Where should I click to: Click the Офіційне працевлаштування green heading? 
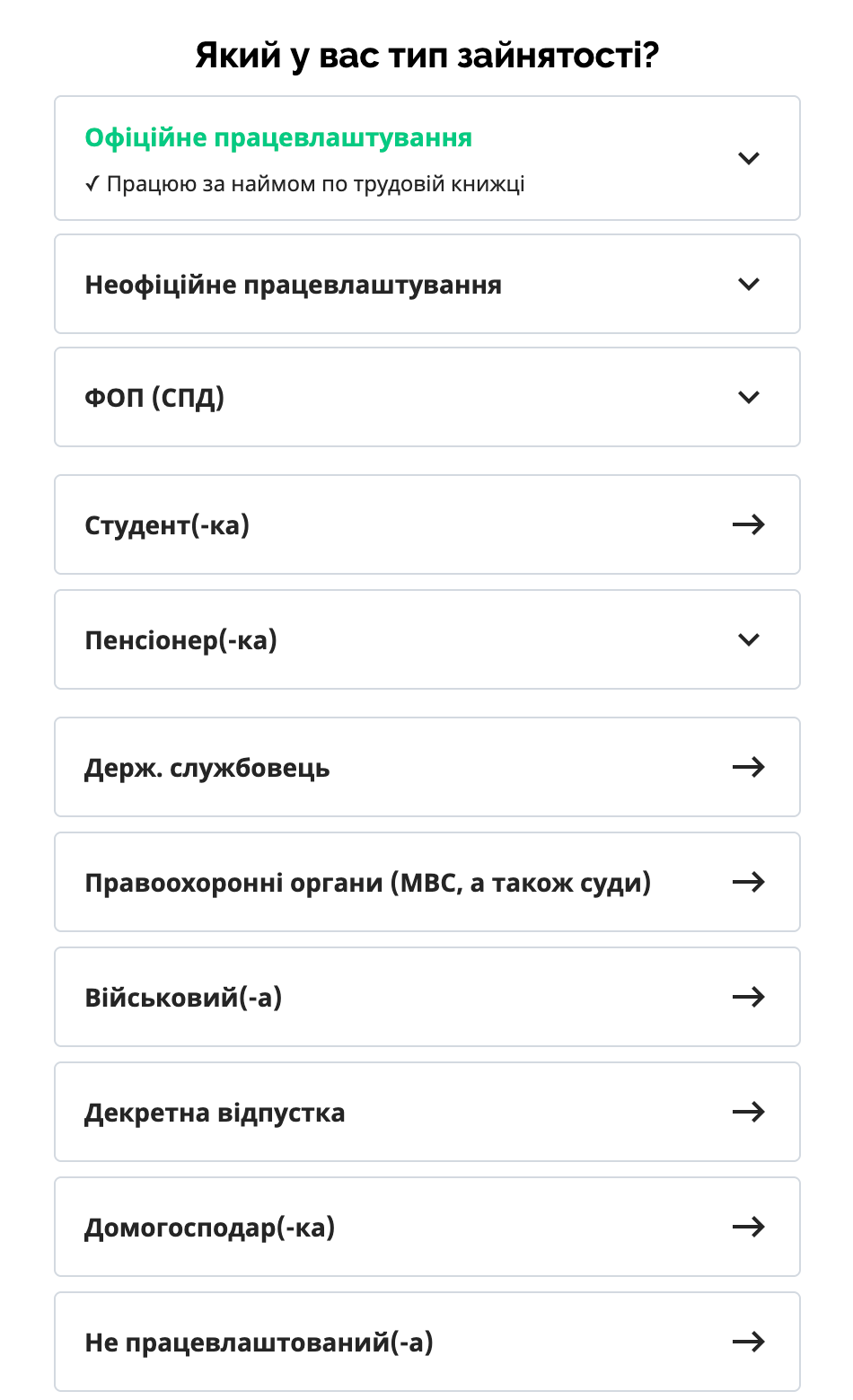[x=278, y=137]
